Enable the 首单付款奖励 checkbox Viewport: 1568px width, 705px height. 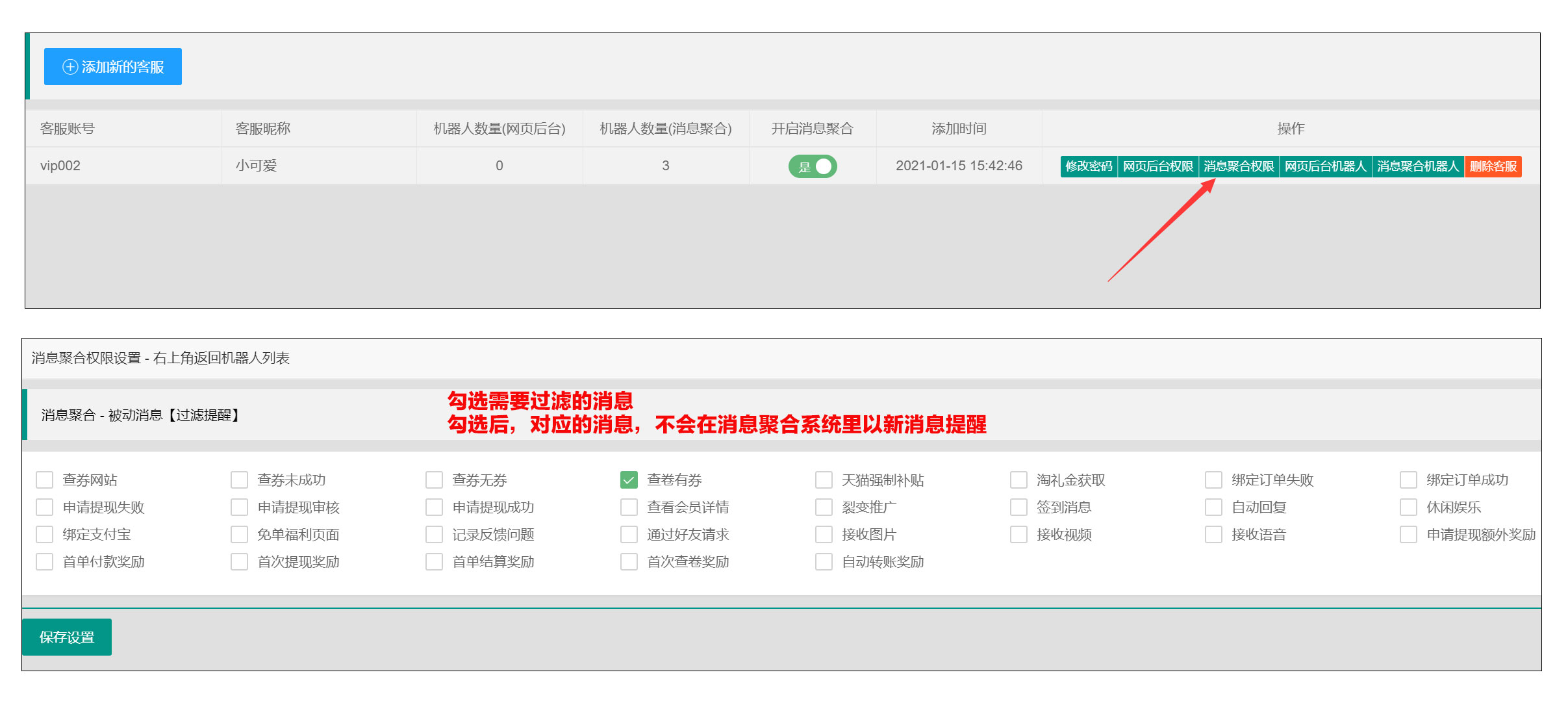click(44, 562)
